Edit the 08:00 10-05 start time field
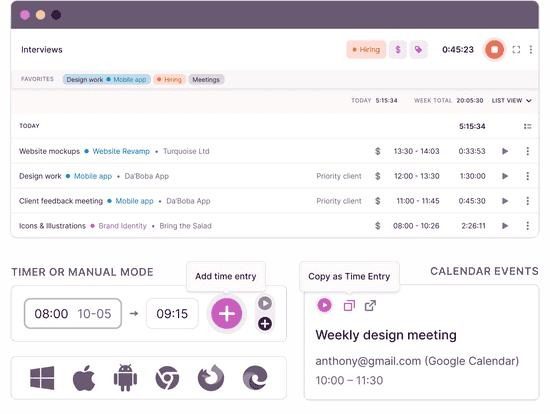 [73, 314]
